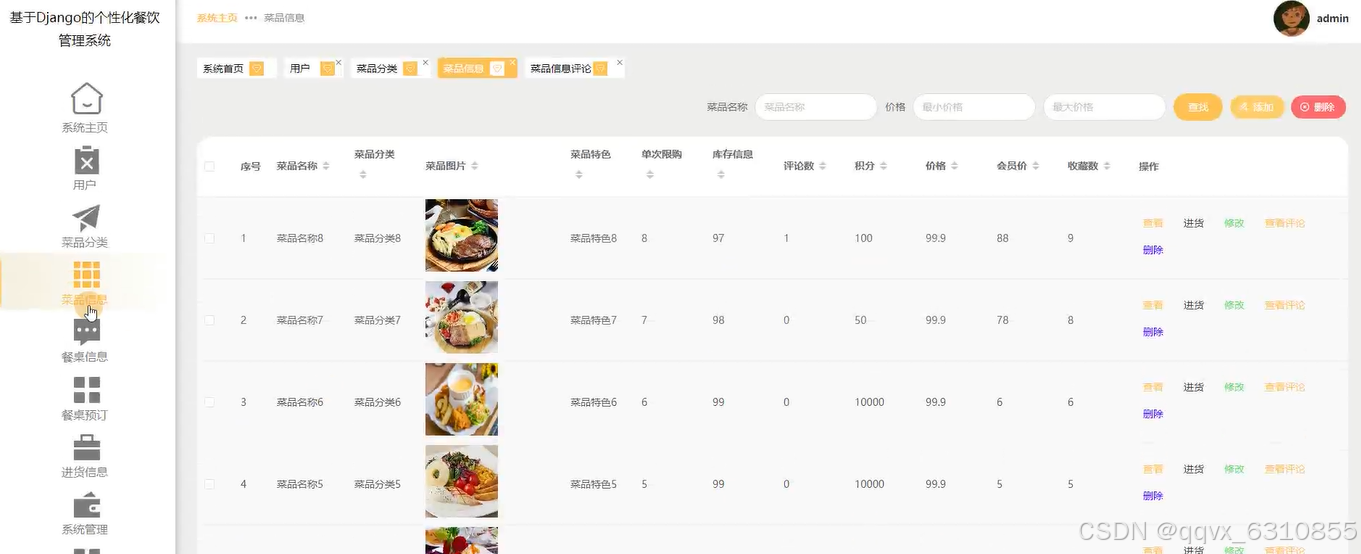
Task: Toggle the select-all checkbox in table header
Action: tap(209, 166)
